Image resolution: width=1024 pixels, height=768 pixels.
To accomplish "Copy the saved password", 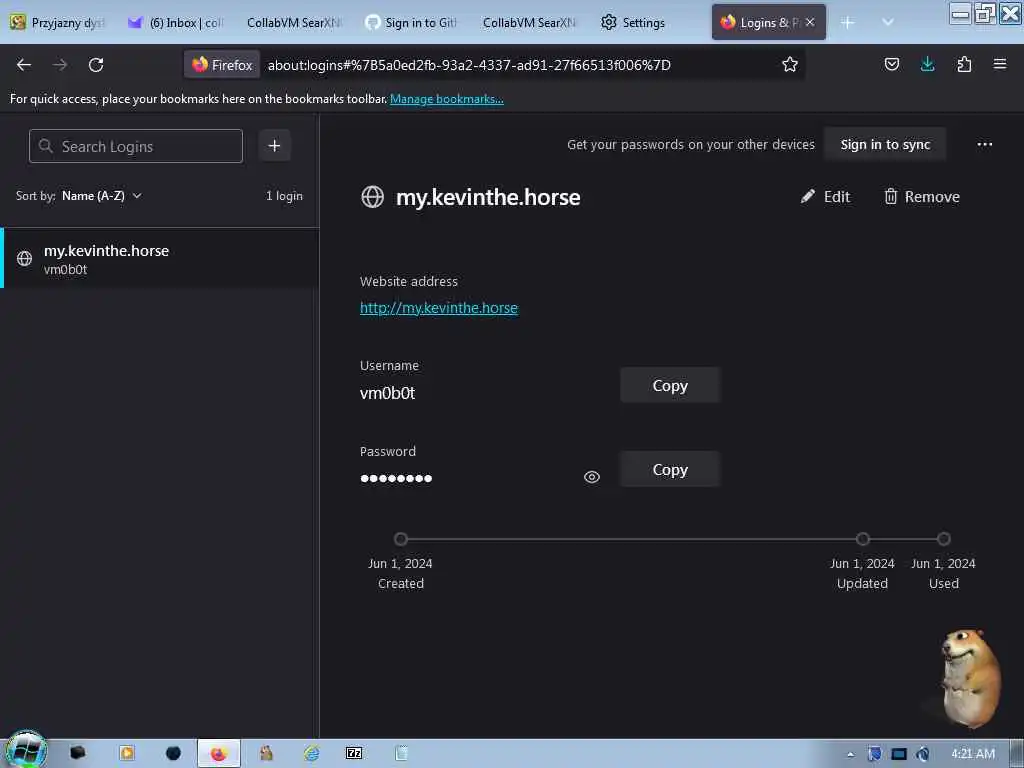I will pos(670,470).
